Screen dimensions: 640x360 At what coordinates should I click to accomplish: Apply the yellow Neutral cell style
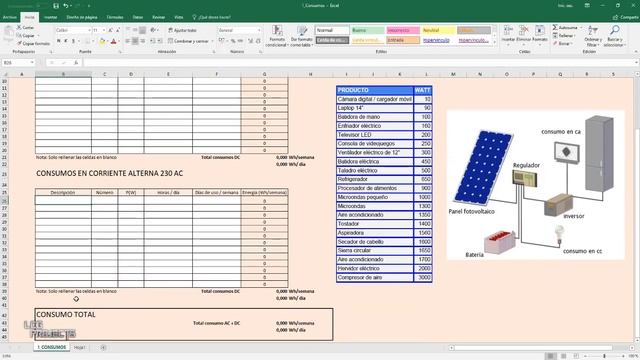click(x=438, y=30)
